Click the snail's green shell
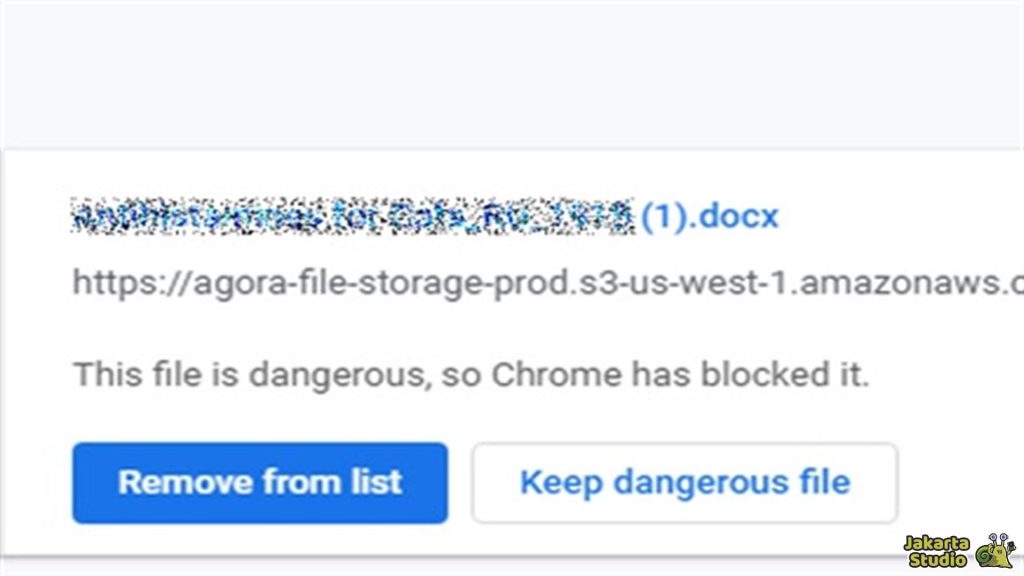Viewport: 1024px width, 576px height. [984, 556]
